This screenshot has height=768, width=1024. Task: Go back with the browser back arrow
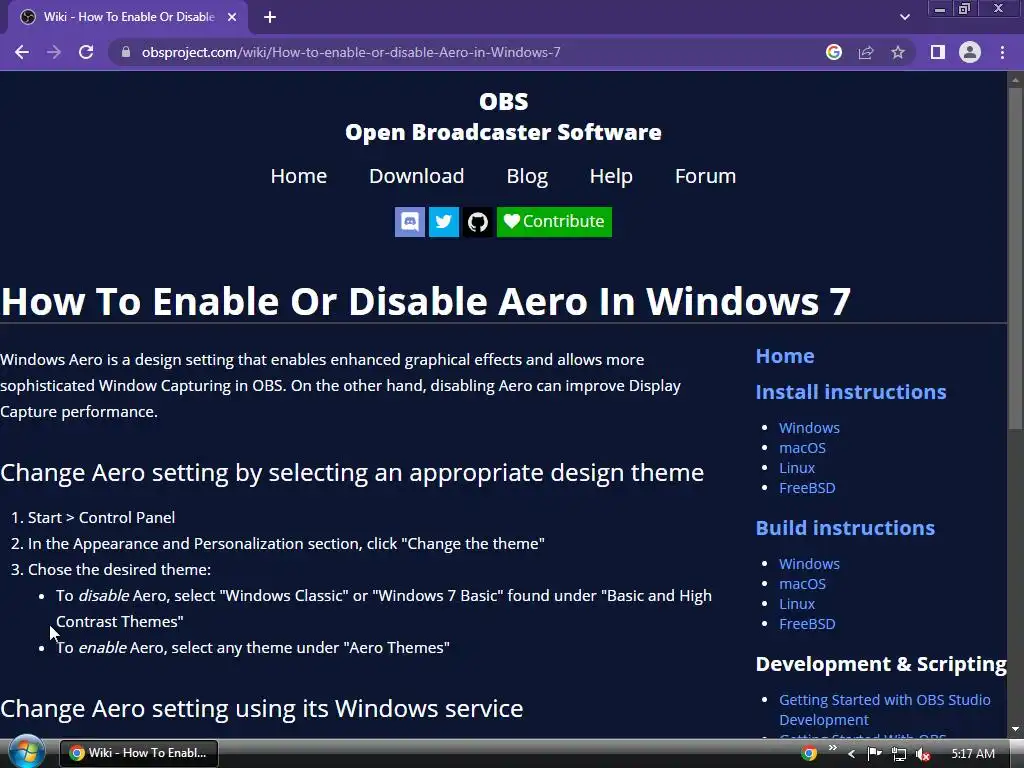click(x=22, y=52)
